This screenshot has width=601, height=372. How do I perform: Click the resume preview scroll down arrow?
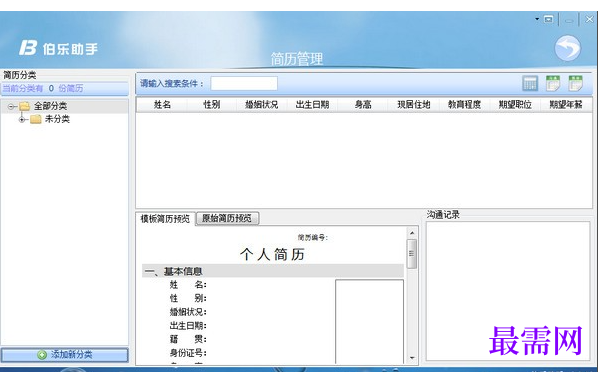coord(412,358)
